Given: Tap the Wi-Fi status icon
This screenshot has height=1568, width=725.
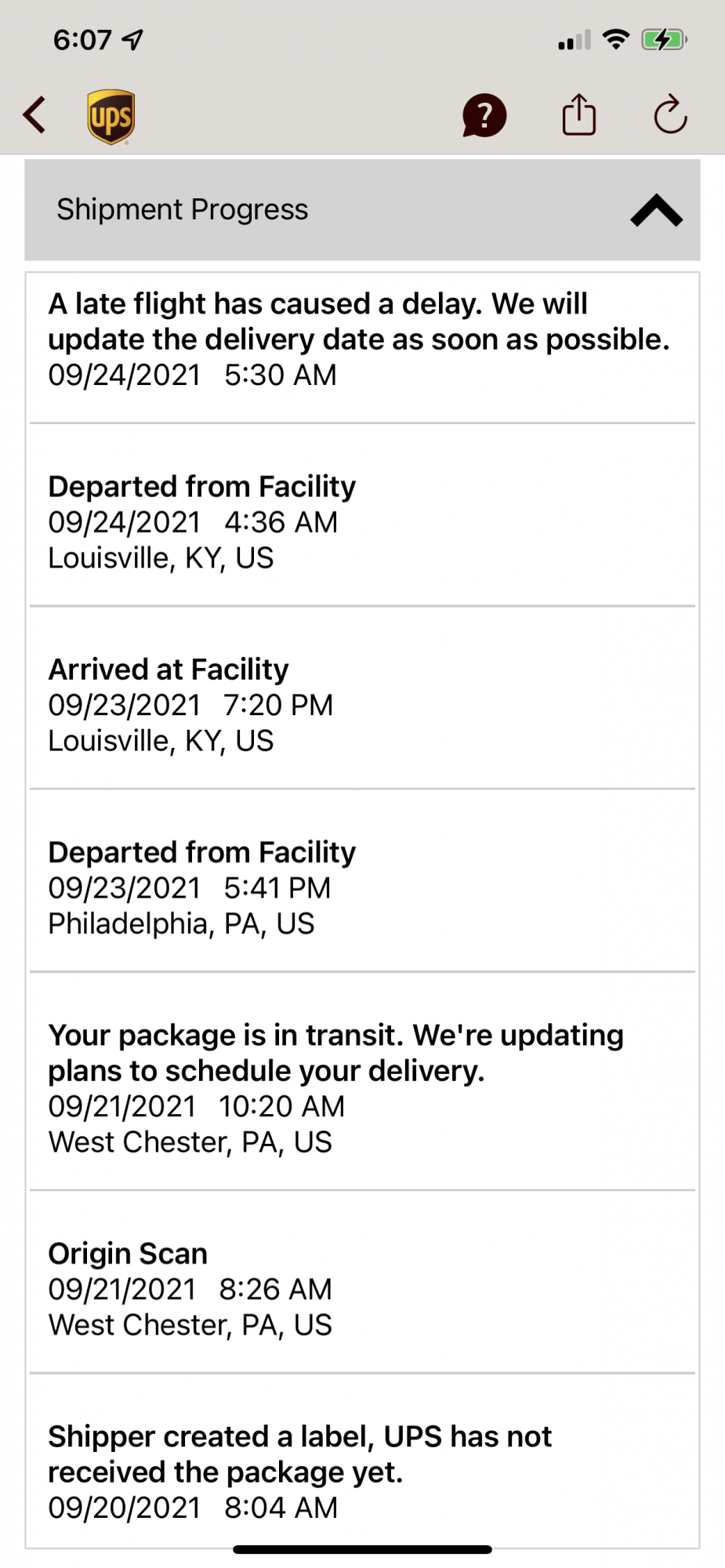Looking at the screenshot, I should coord(617,39).
